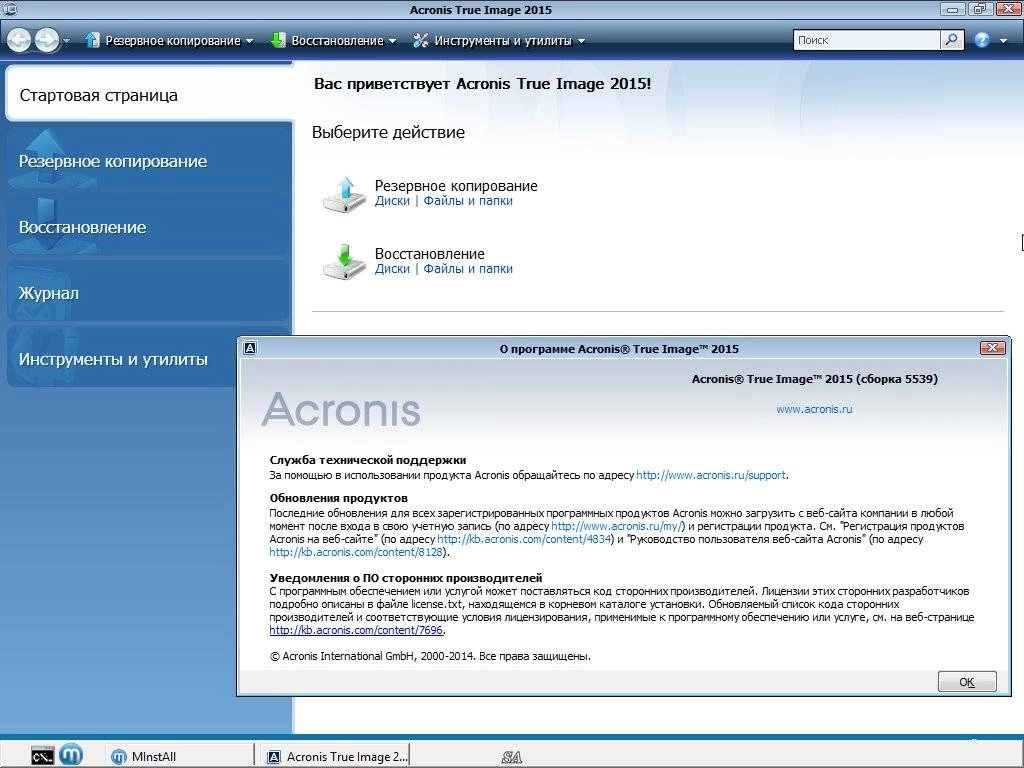Switch to Acronis True Image taskbar button

click(x=336, y=756)
